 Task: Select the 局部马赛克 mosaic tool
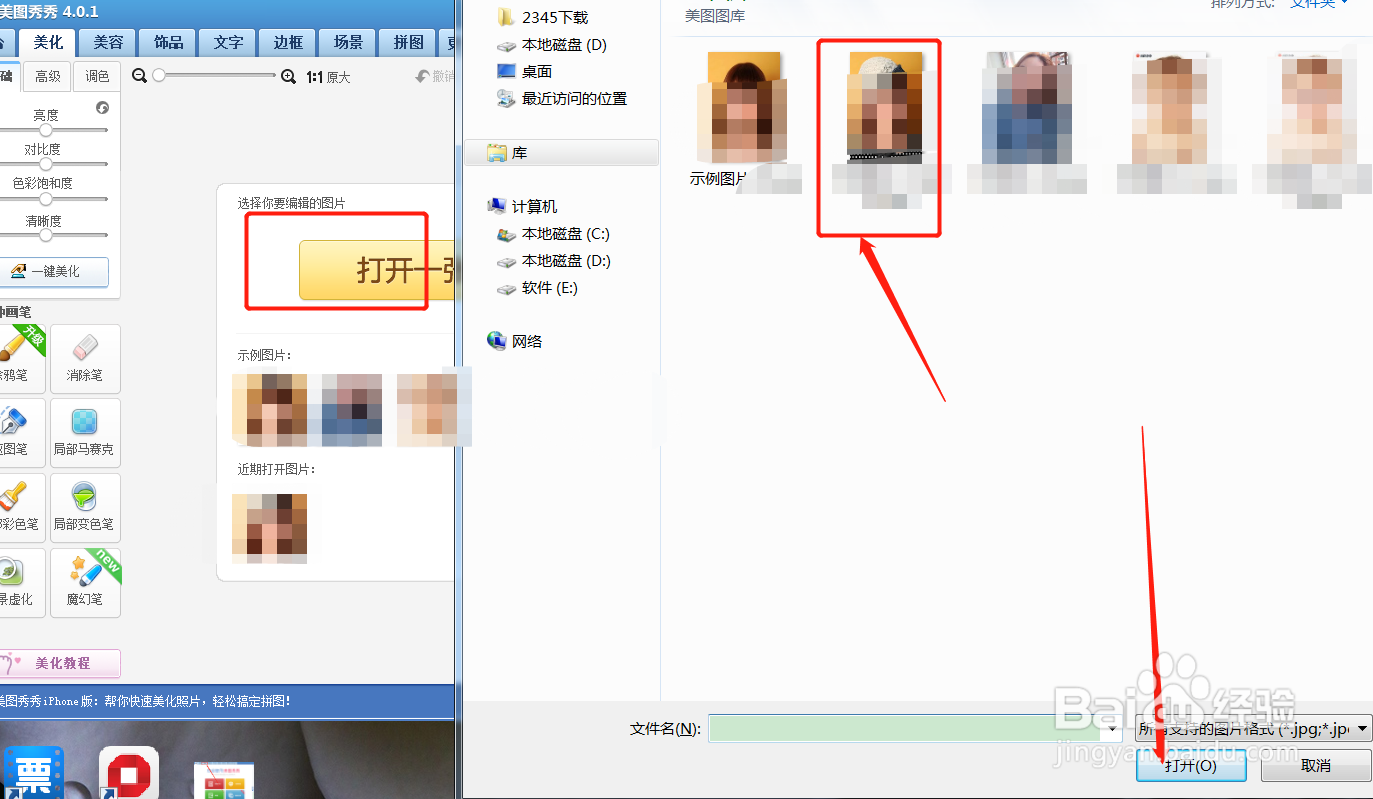pyautogui.click(x=85, y=433)
